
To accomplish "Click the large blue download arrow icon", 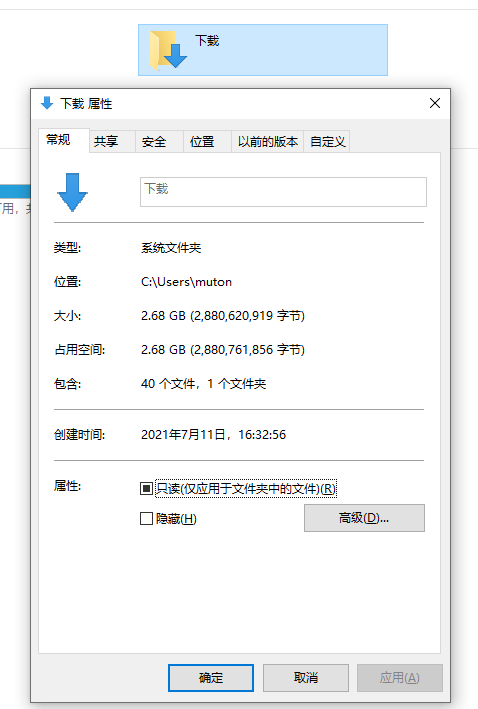I will (x=72, y=192).
